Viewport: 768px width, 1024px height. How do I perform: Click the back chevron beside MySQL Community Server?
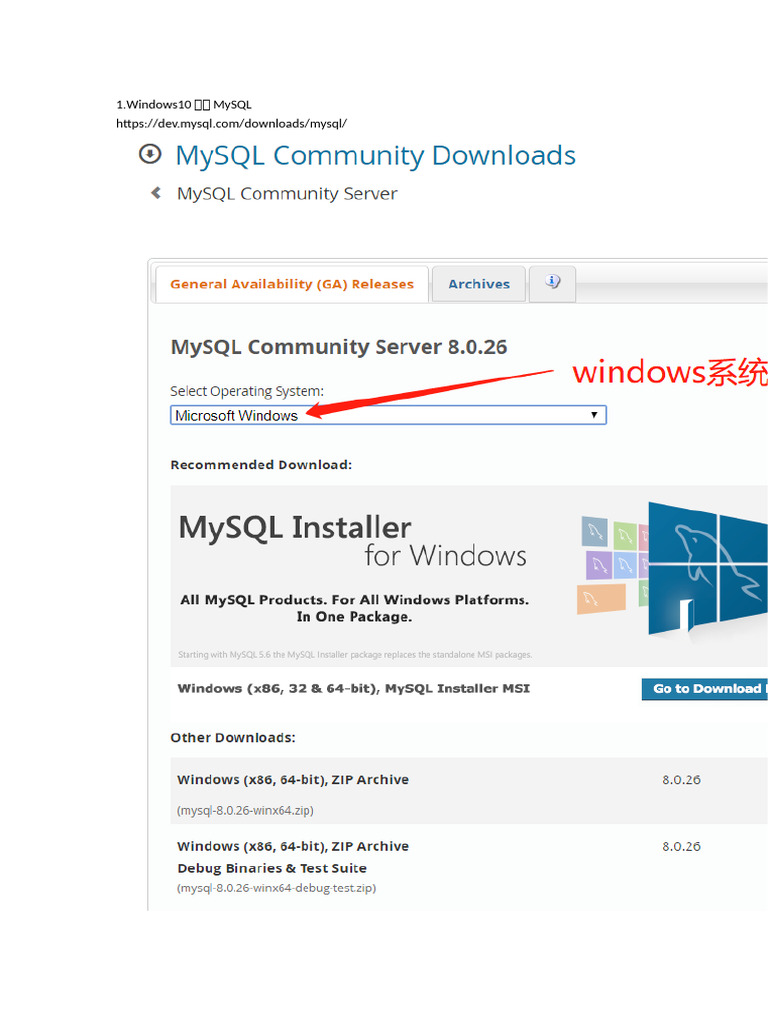click(156, 193)
